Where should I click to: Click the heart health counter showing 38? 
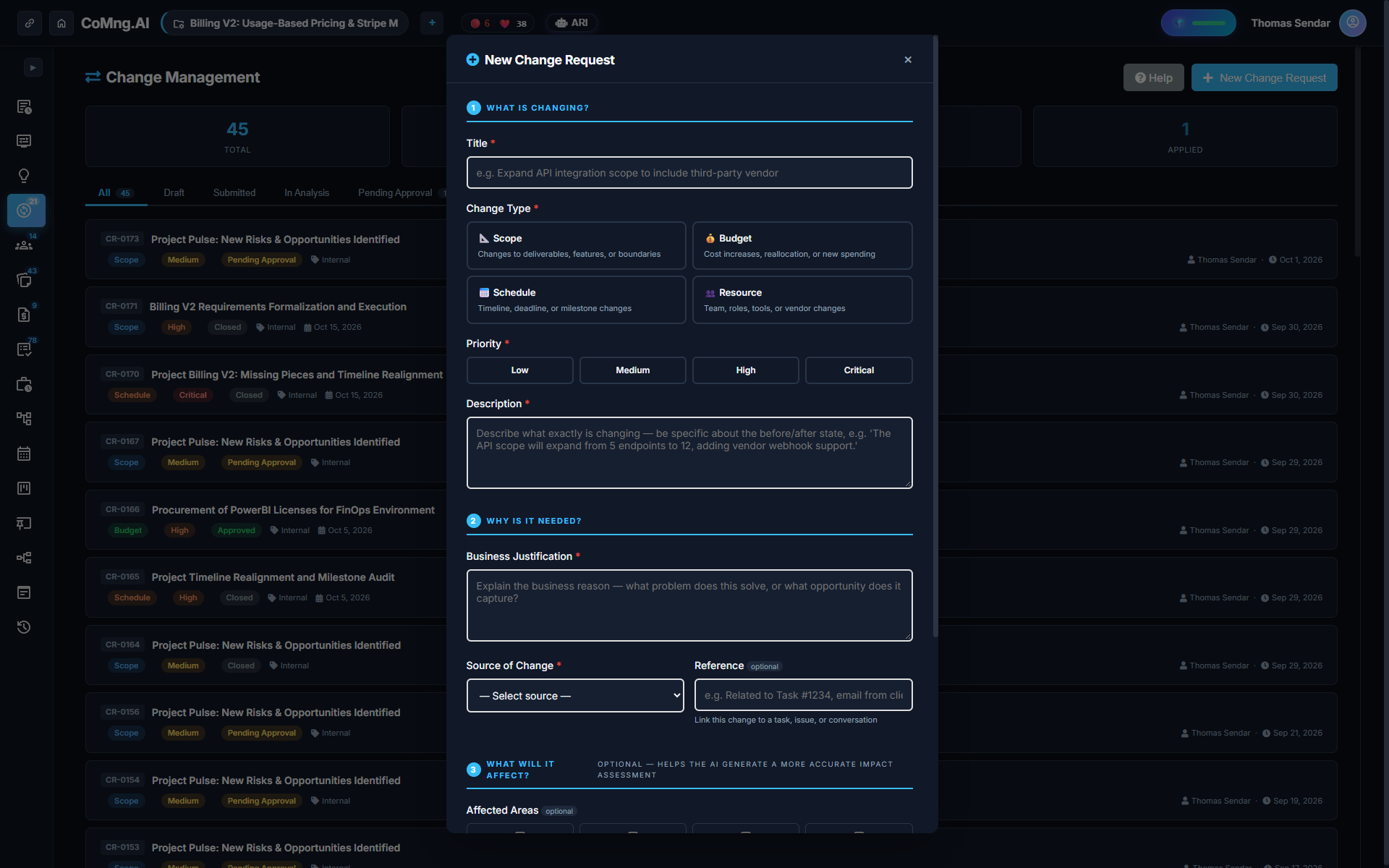(513, 24)
